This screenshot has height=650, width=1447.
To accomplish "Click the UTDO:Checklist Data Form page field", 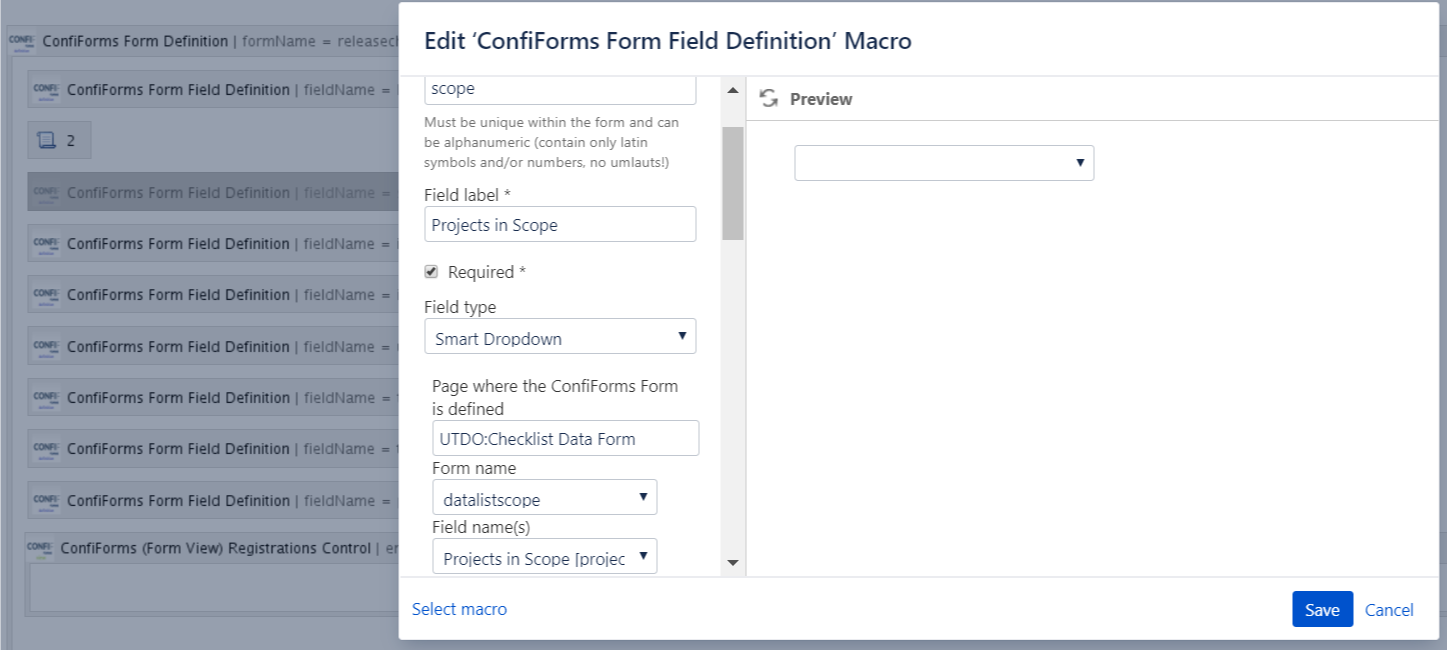I will (565, 438).
